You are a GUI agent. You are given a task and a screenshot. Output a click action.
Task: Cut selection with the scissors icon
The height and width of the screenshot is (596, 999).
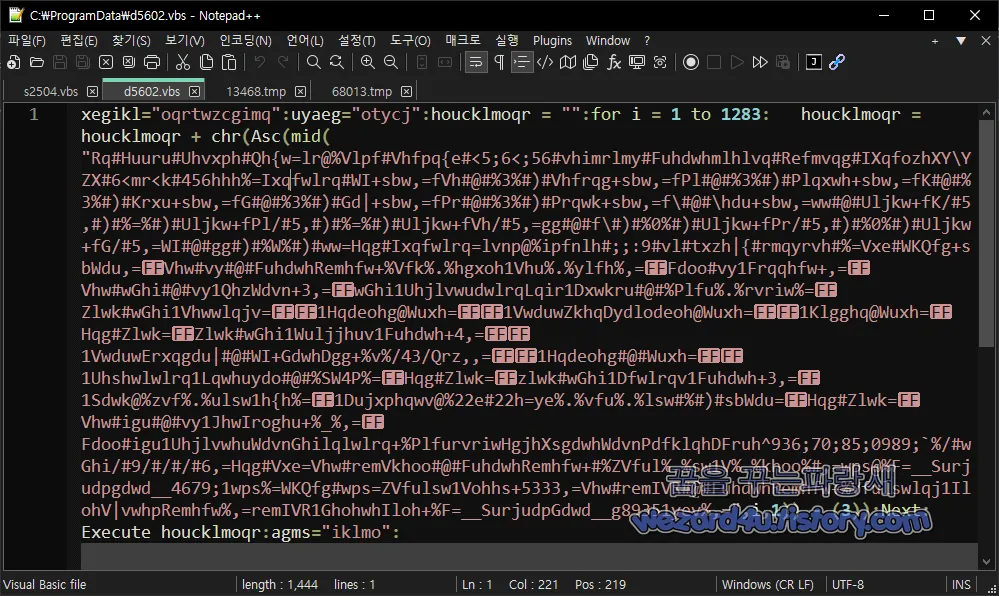click(x=183, y=62)
